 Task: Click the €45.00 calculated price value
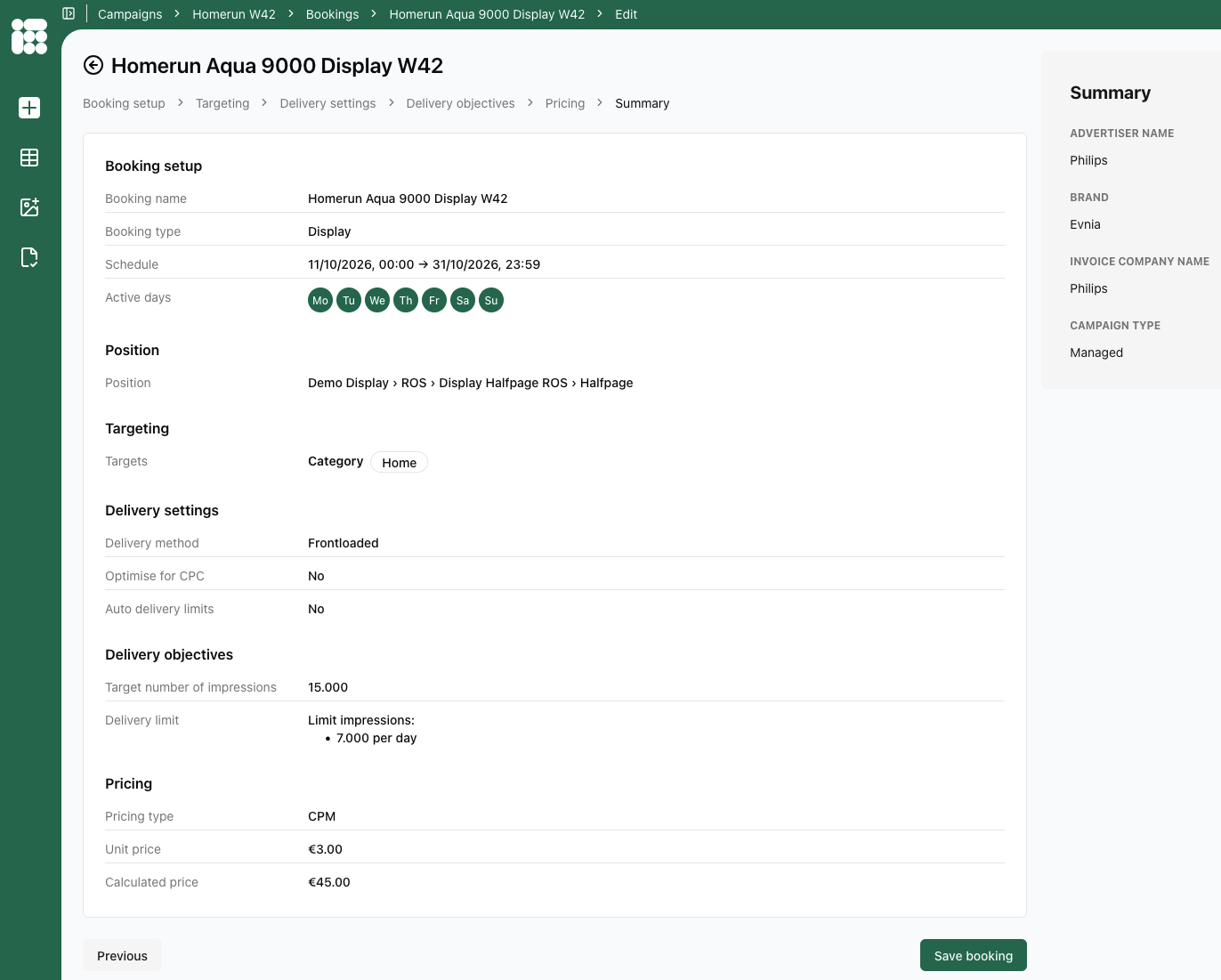(x=329, y=882)
